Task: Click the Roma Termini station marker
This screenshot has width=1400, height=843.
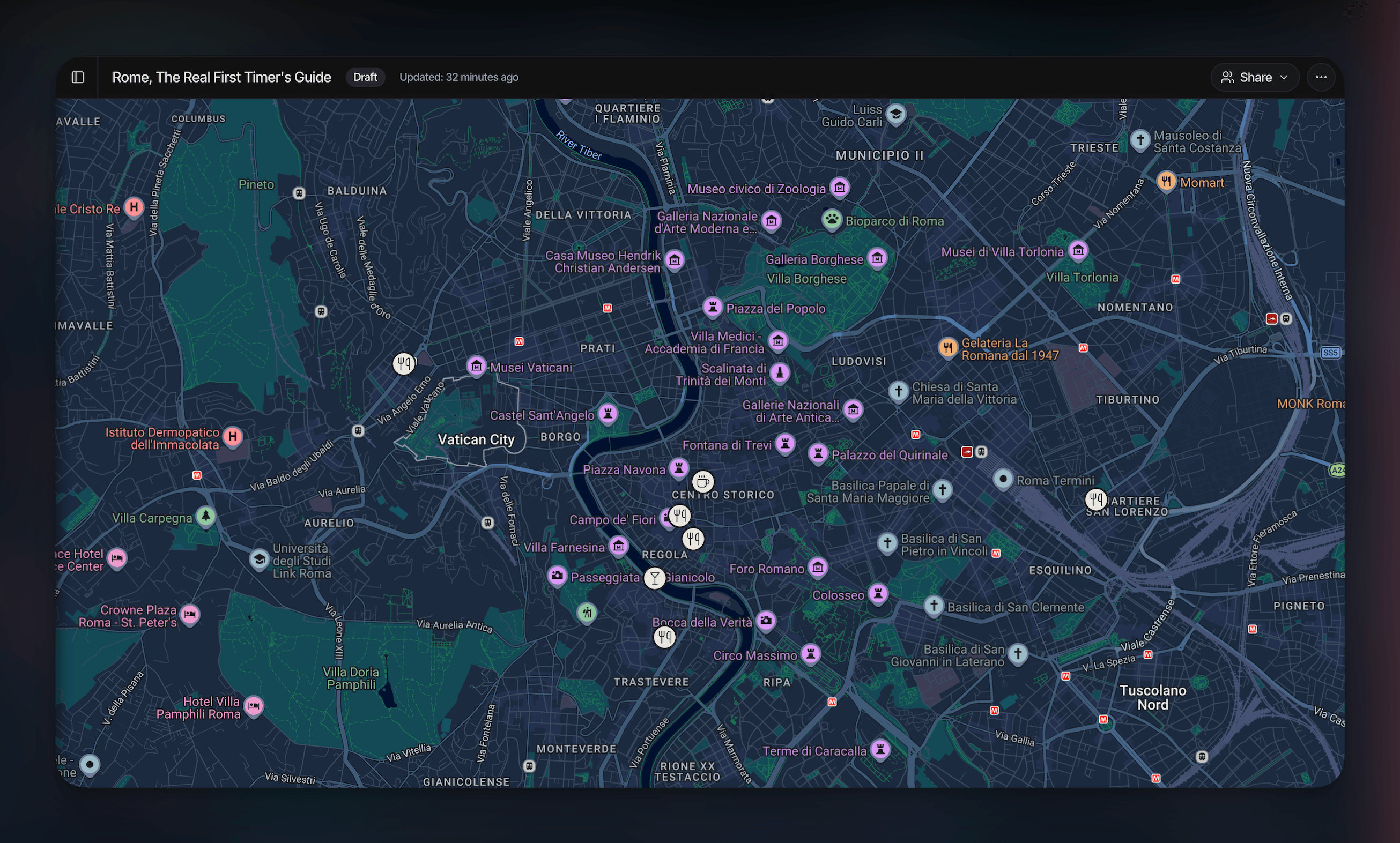Action: [1003, 479]
